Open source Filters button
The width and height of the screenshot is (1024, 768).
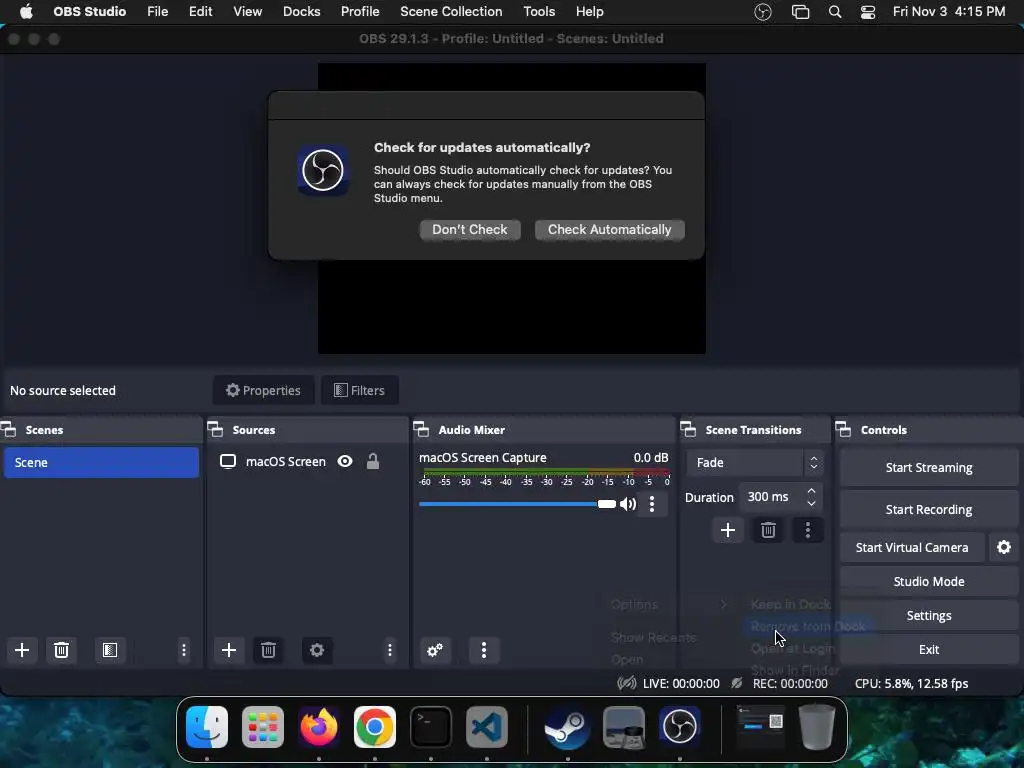(x=360, y=391)
